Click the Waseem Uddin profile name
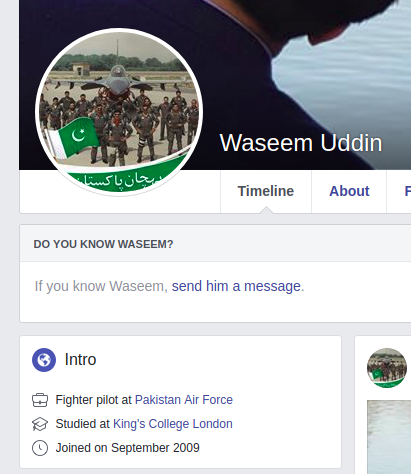This screenshot has height=474, width=411. pos(301,143)
